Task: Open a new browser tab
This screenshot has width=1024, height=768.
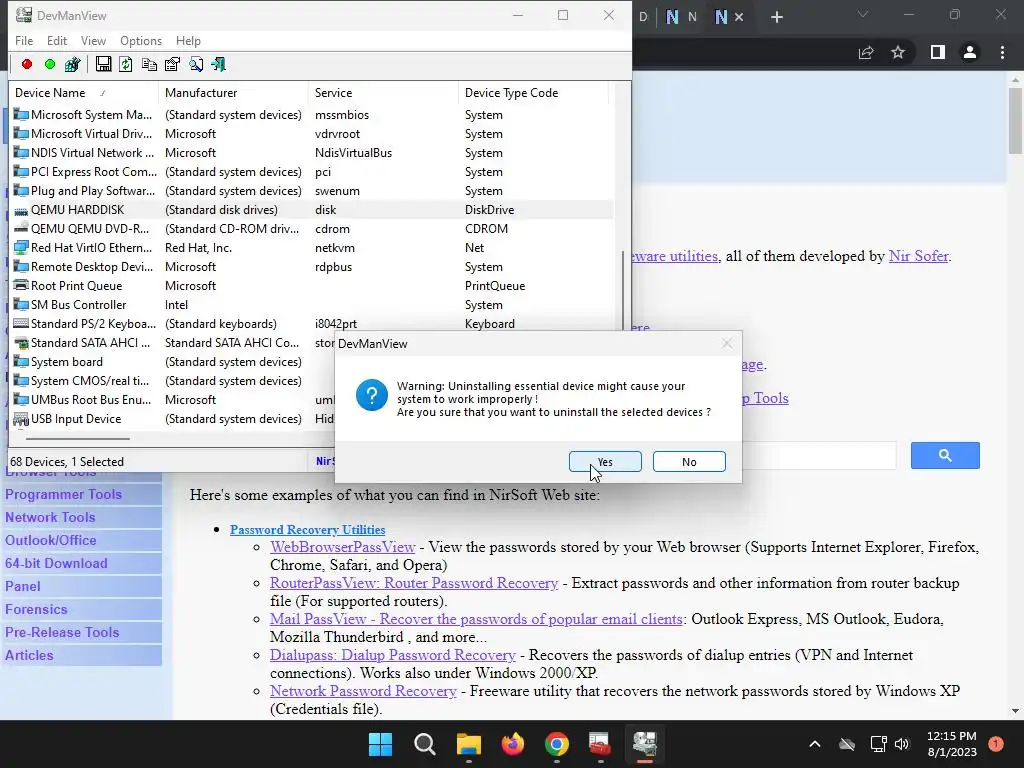Action: 776,17
